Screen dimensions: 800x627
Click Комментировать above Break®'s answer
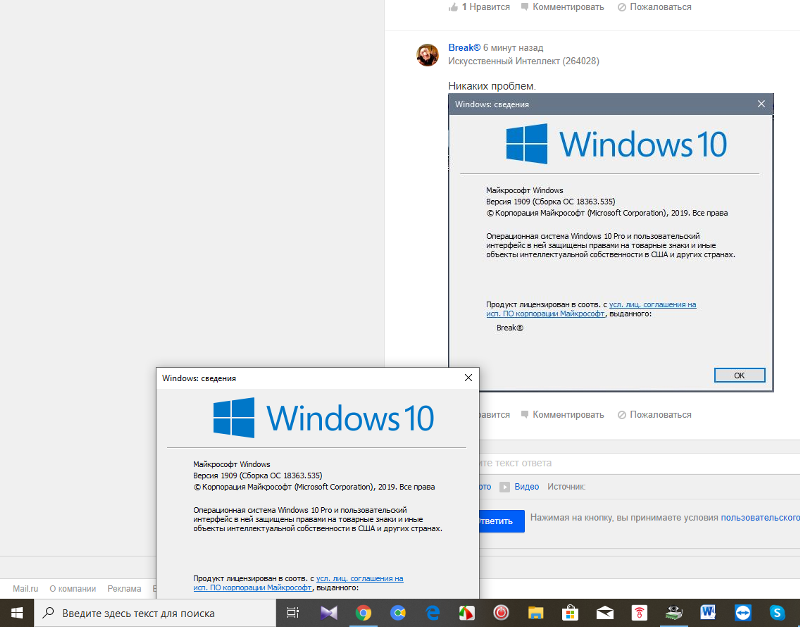pyautogui.click(x=562, y=7)
